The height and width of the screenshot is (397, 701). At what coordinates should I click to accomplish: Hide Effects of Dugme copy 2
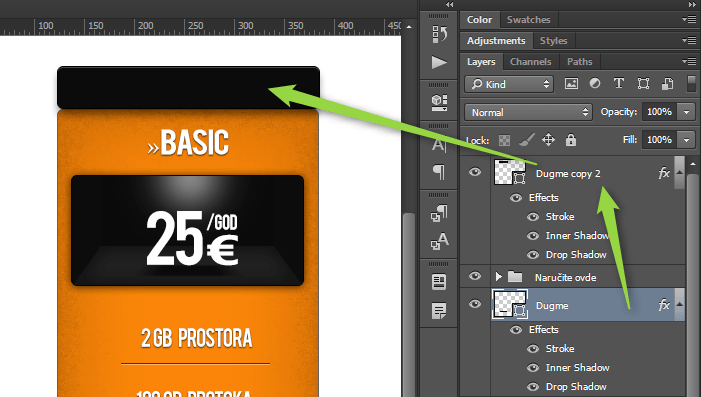pyautogui.click(x=515, y=198)
